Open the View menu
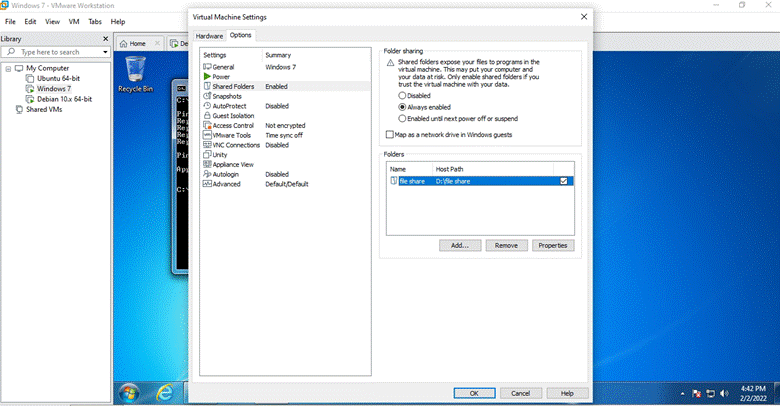The width and height of the screenshot is (780, 406). [x=52, y=21]
